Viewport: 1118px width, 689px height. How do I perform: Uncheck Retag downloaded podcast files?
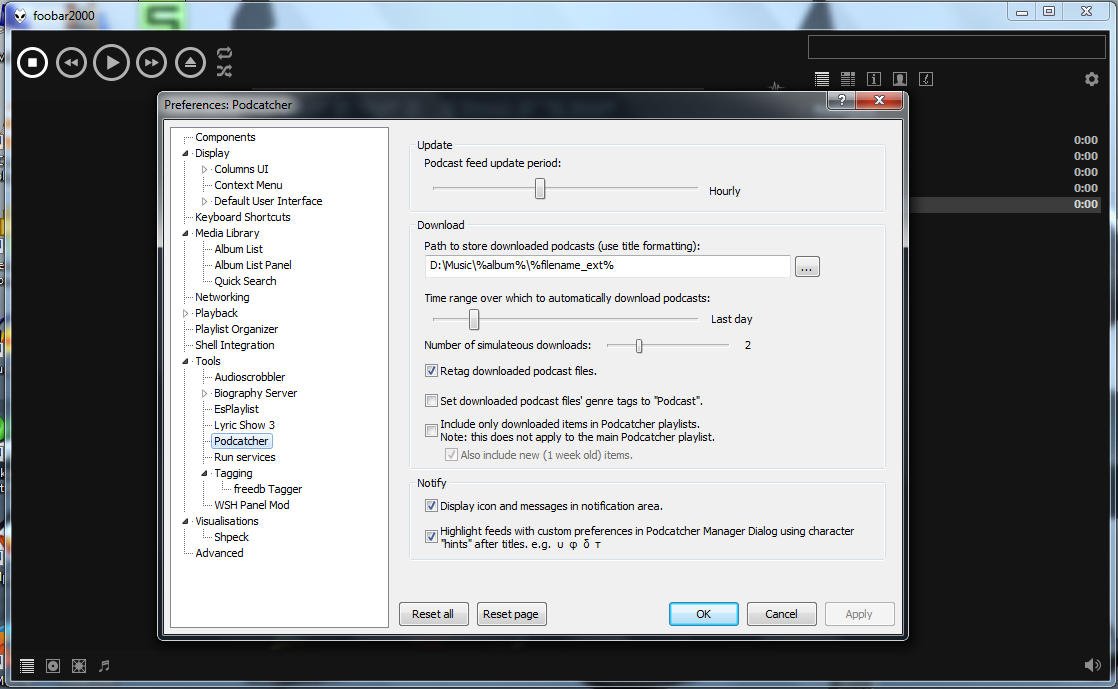(432, 371)
